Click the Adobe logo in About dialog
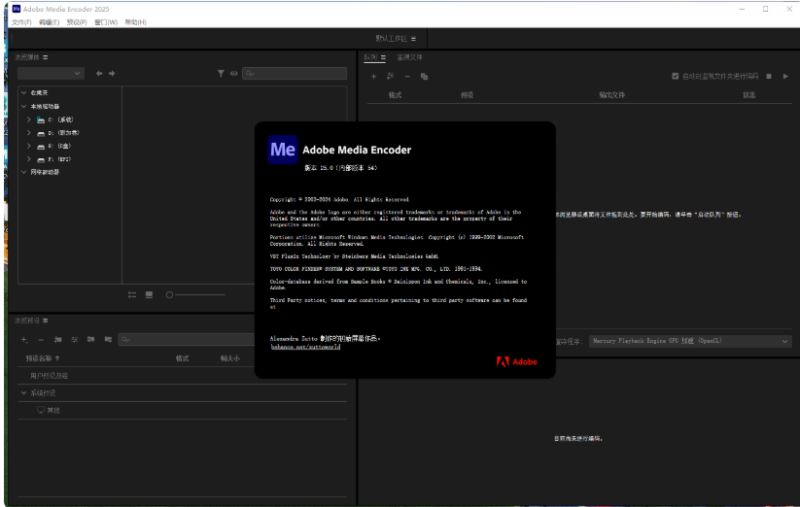 516,362
